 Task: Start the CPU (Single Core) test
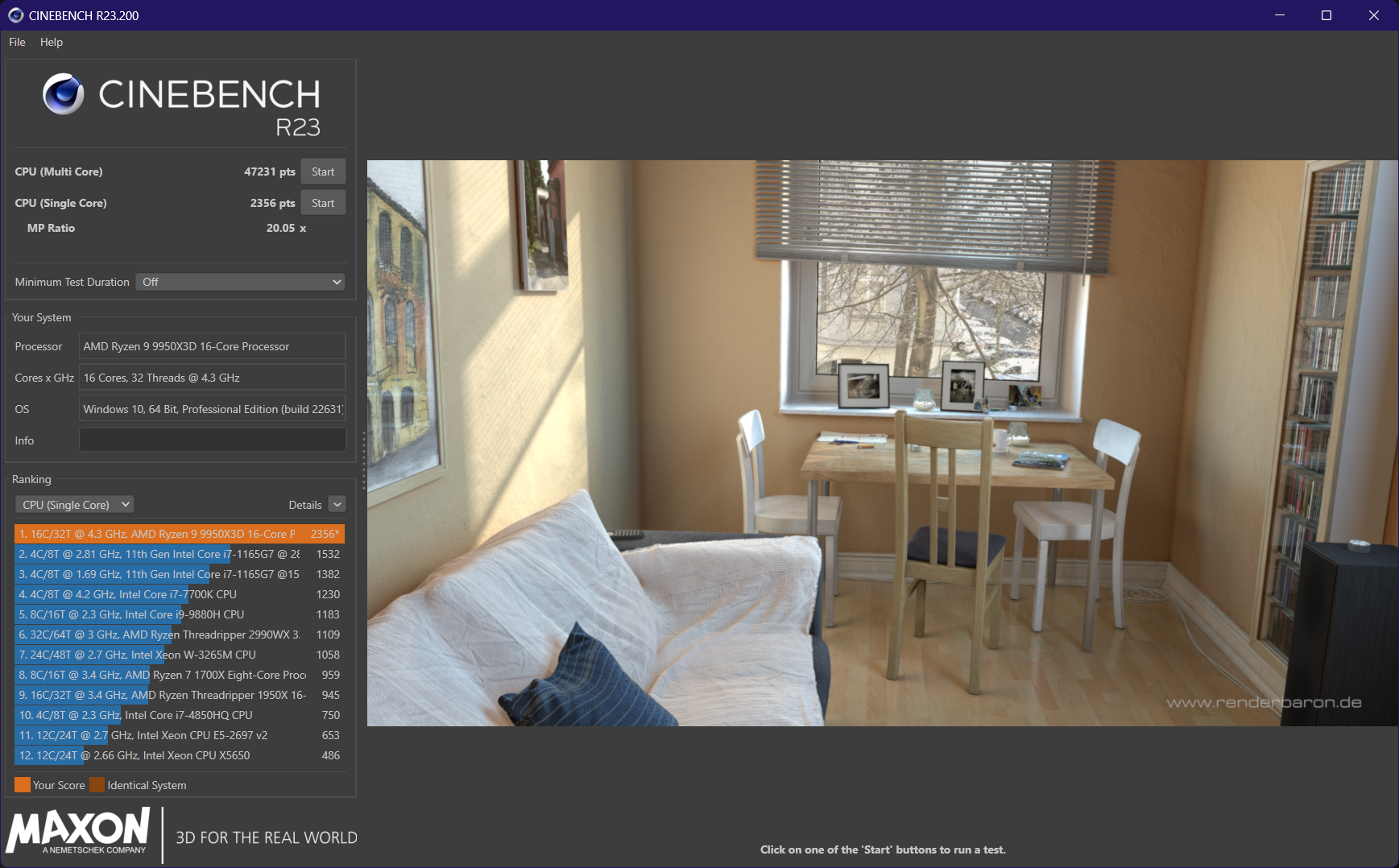pos(323,203)
